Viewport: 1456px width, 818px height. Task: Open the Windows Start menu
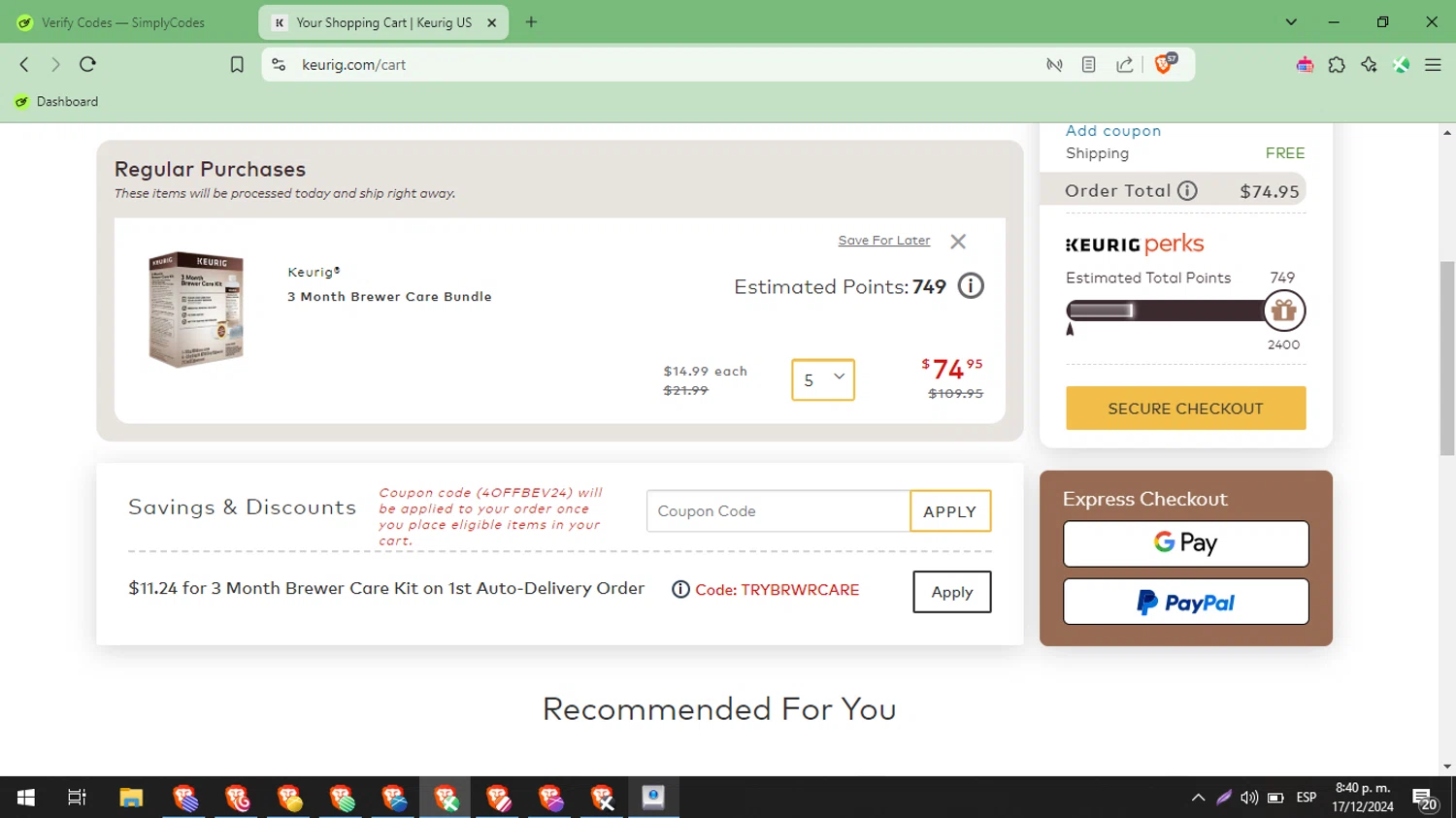[26, 798]
